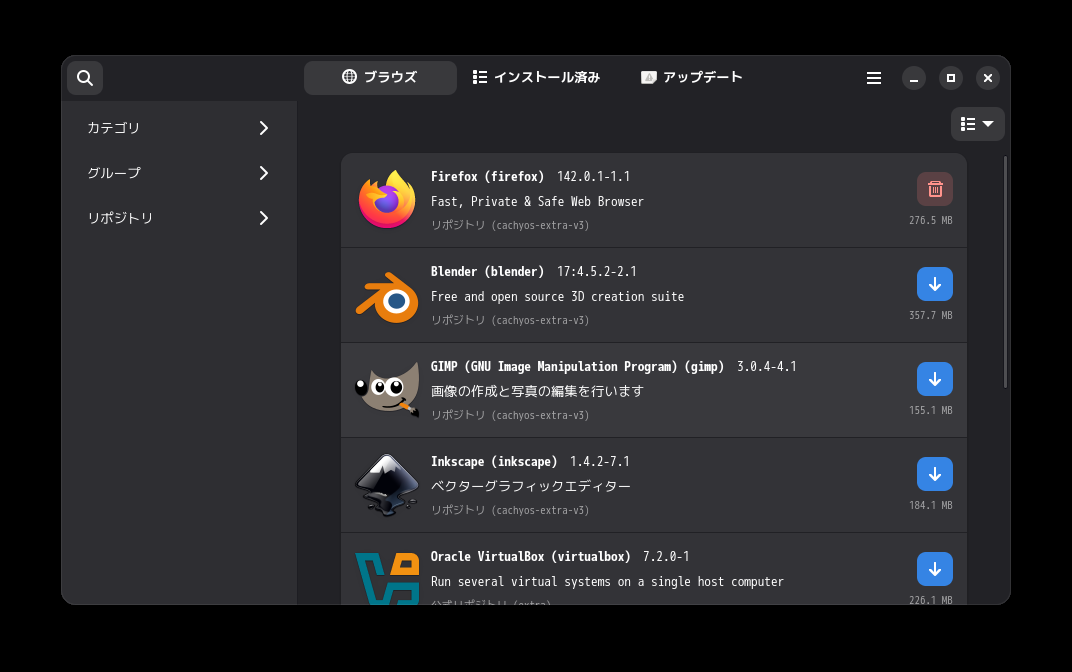Switch to the インストール済み tab
Viewport: 1072px width, 672px height.
[x=537, y=77]
